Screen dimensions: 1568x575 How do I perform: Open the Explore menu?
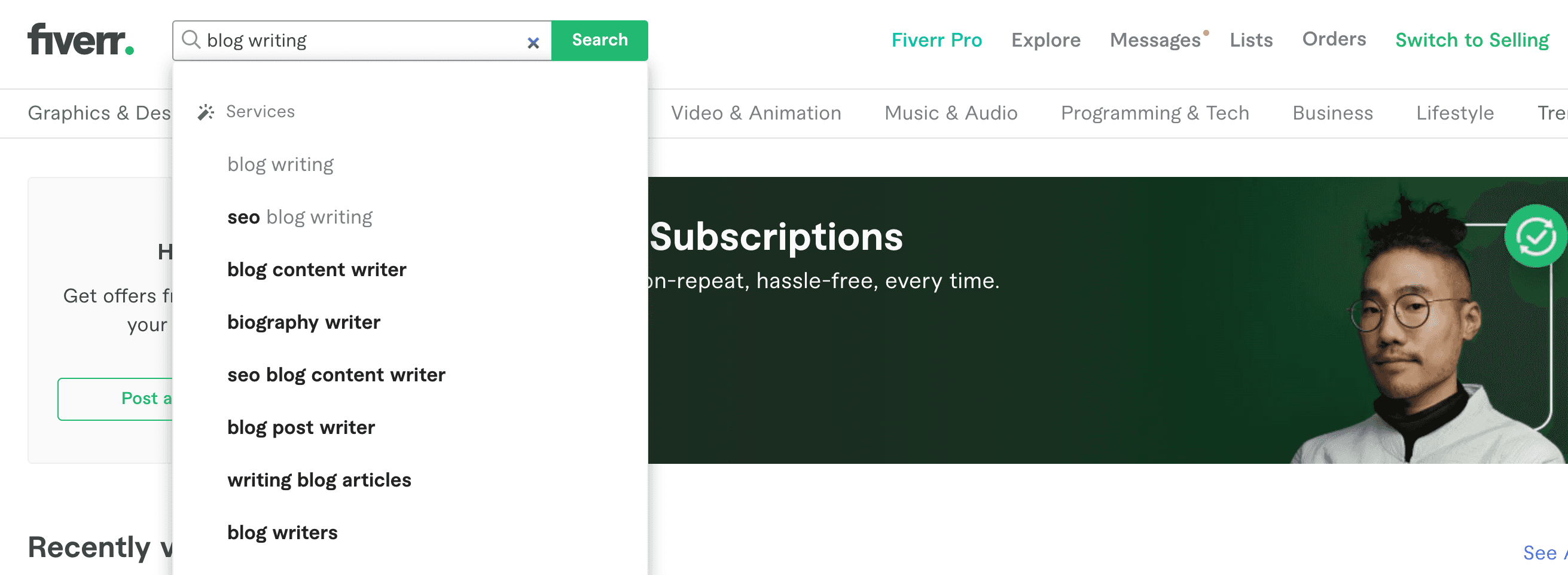tap(1046, 40)
